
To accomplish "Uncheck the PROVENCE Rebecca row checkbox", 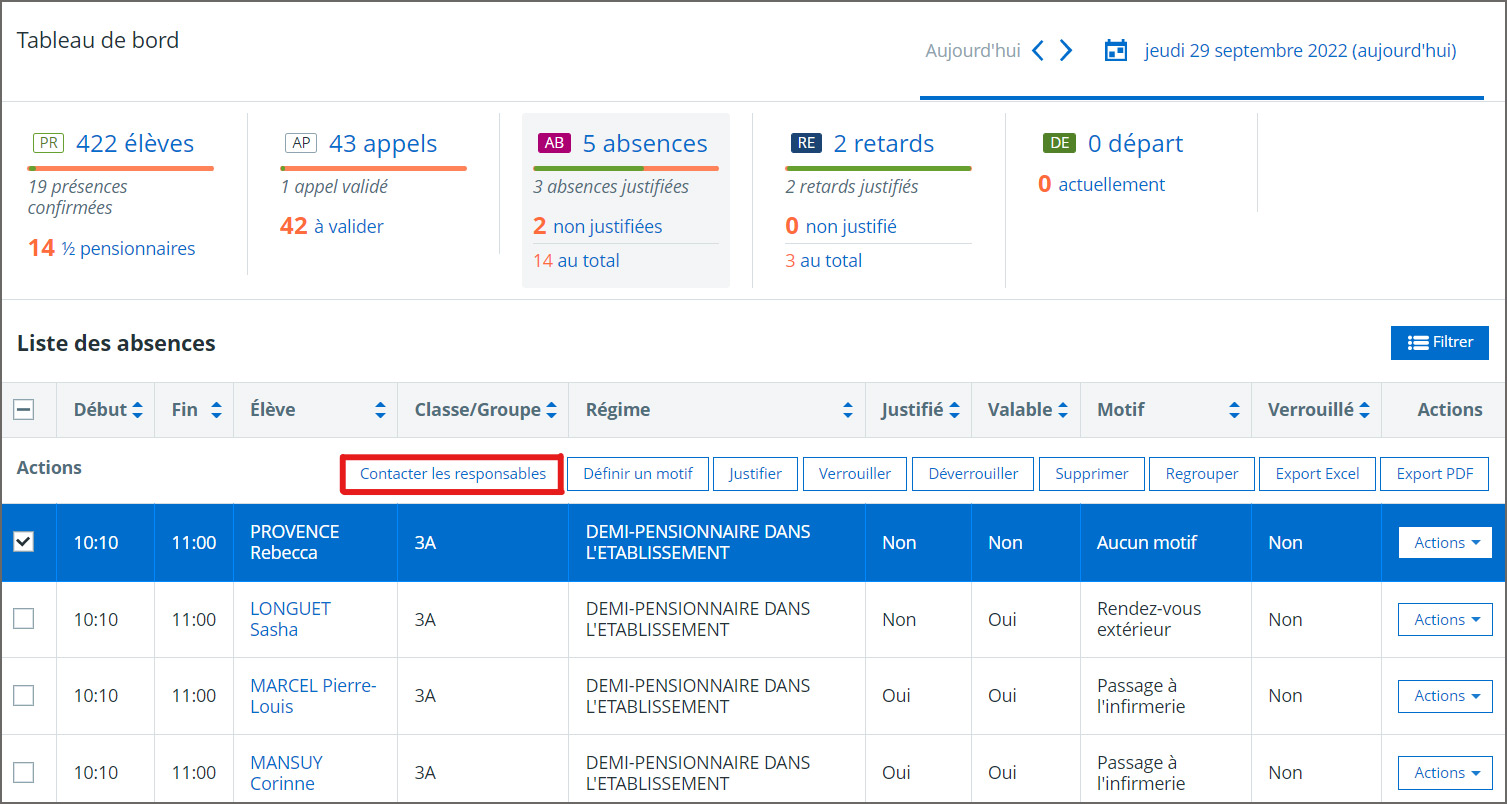I will pyautogui.click(x=23, y=541).
